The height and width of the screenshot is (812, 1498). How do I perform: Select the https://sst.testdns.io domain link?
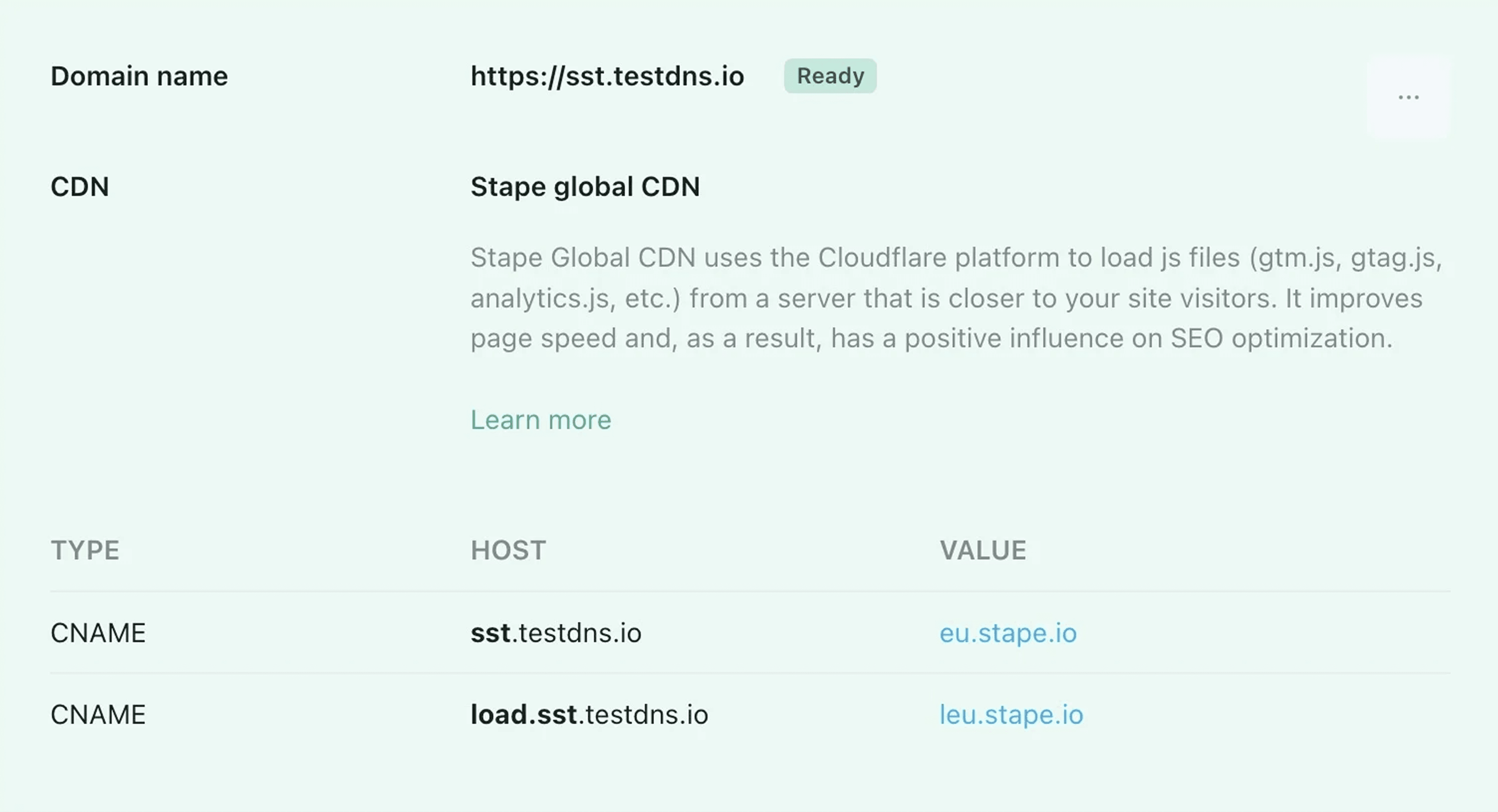[x=607, y=76]
